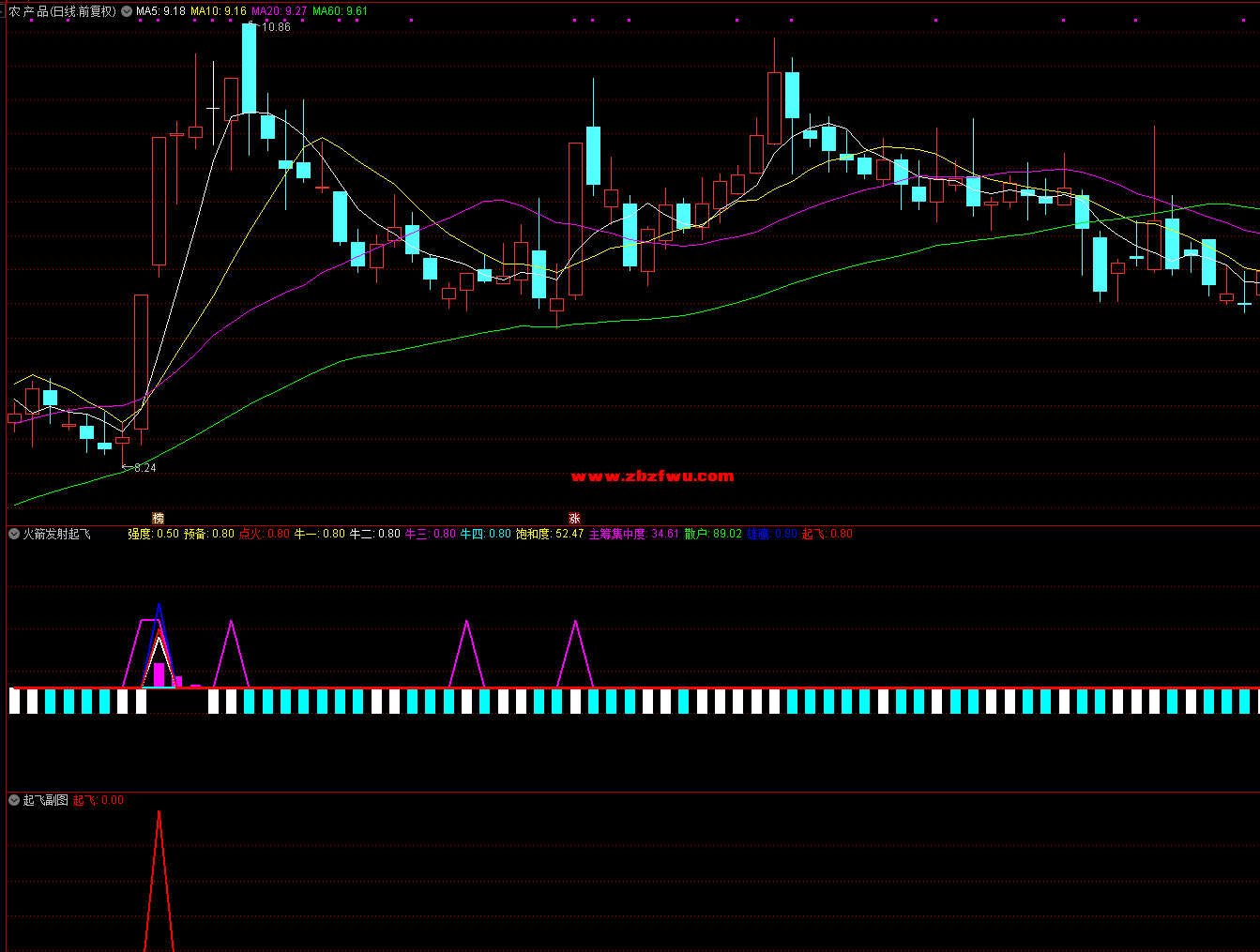Select the MA5: 9.18 legend label
This screenshot has width=1260, height=952.
160,11
